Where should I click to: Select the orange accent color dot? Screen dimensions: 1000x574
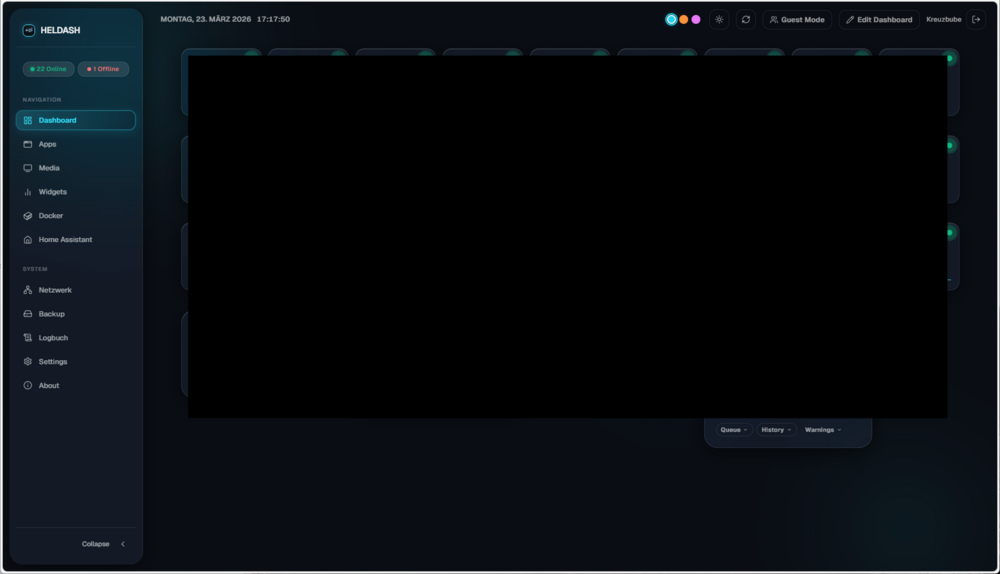click(684, 20)
